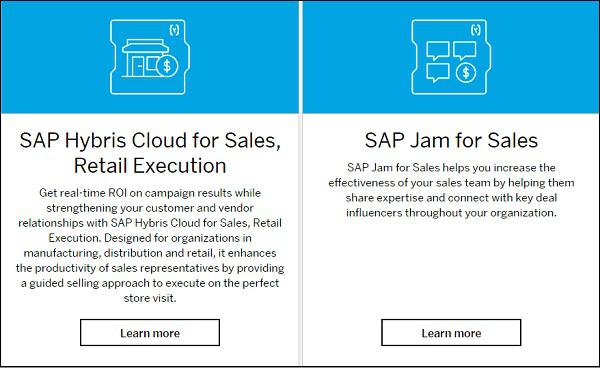
Task: Click the storefront awning roof
Action: (x=145, y=46)
